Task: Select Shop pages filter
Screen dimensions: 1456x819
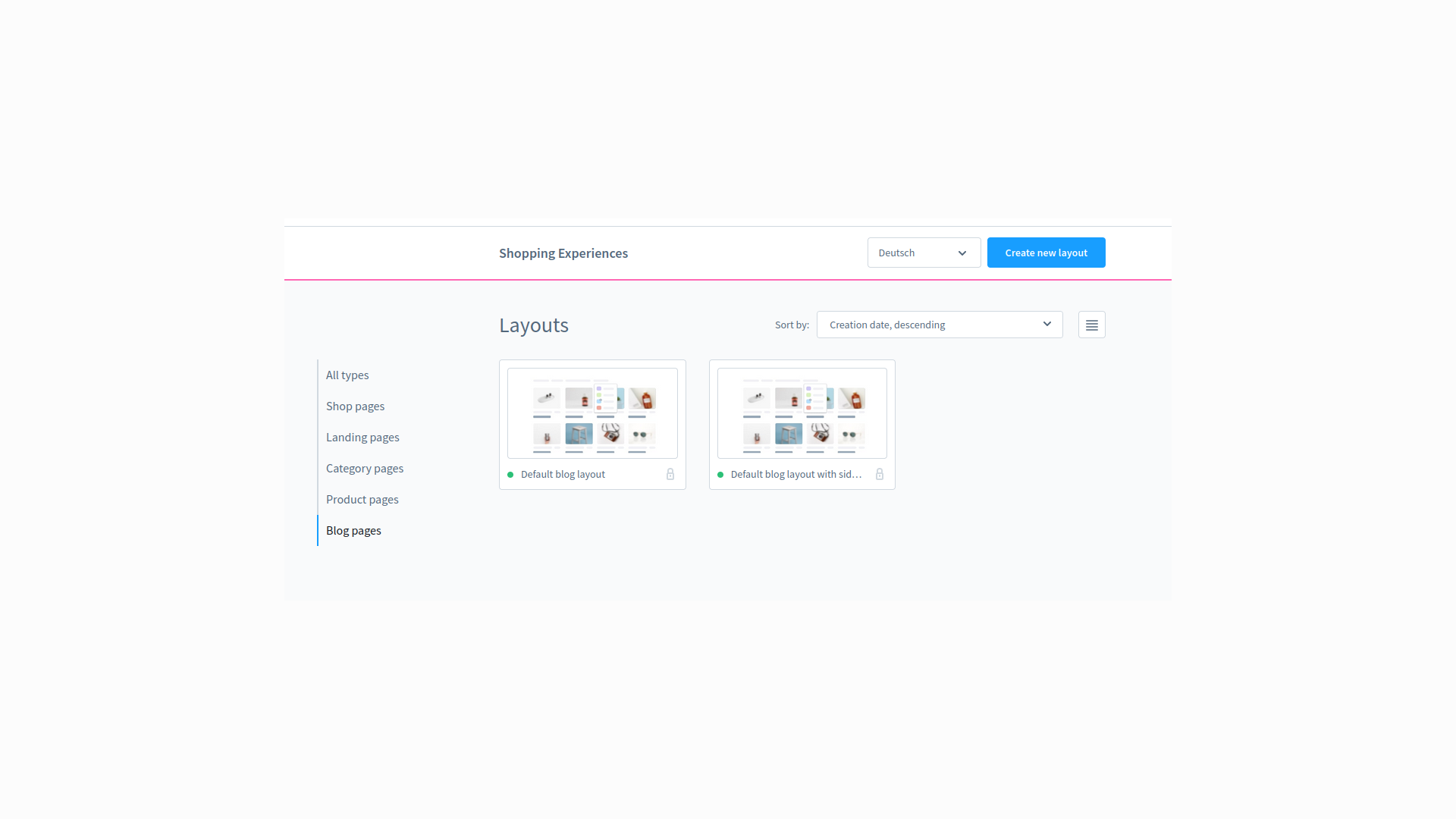Action: (355, 406)
